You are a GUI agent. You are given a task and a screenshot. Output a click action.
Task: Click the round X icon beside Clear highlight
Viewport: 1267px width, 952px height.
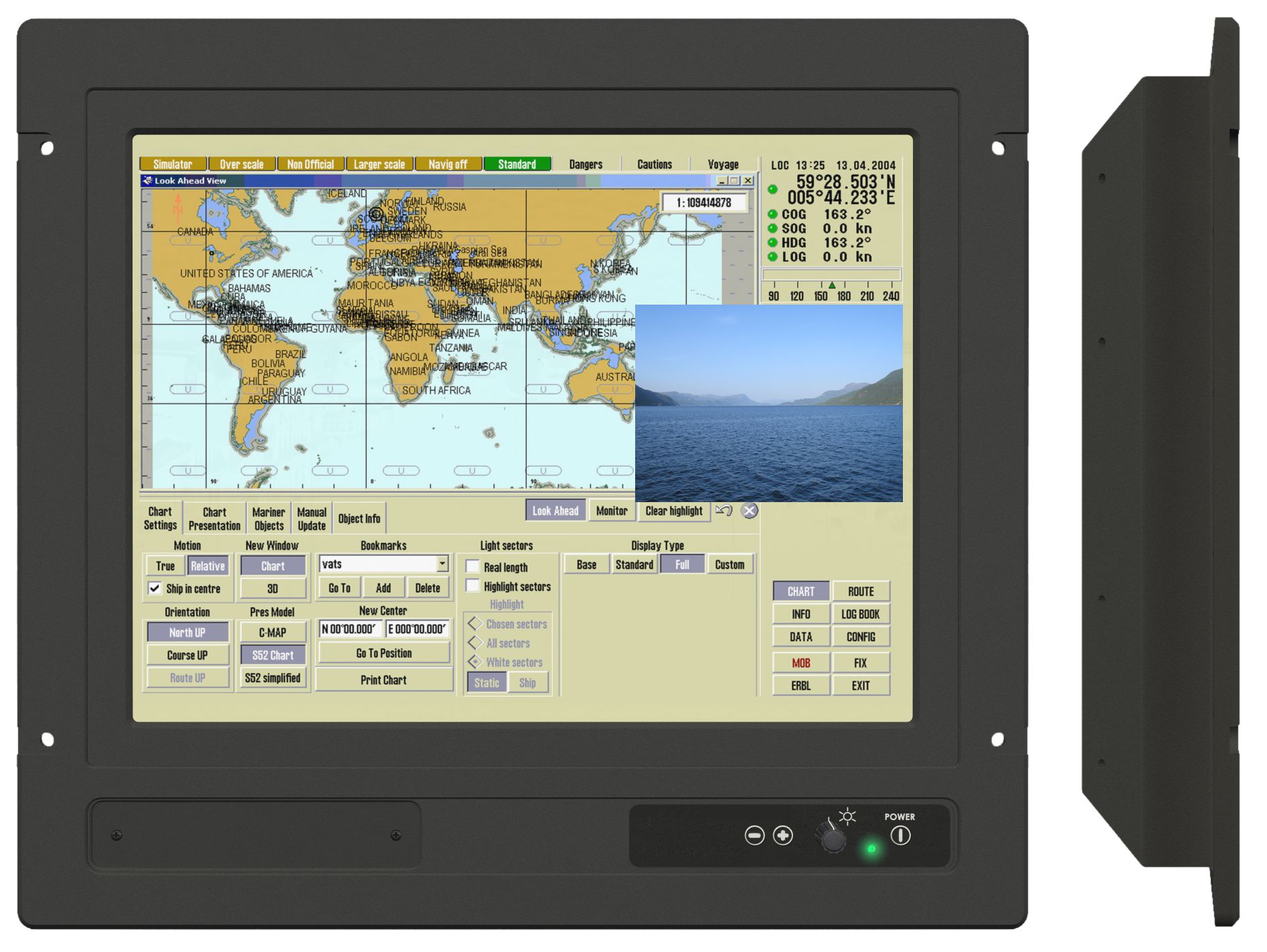(749, 511)
